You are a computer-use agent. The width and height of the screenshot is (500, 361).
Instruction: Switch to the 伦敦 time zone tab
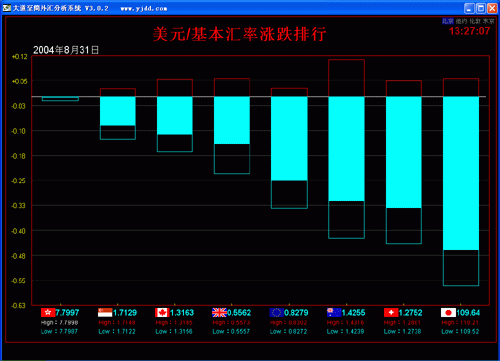click(475, 21)
